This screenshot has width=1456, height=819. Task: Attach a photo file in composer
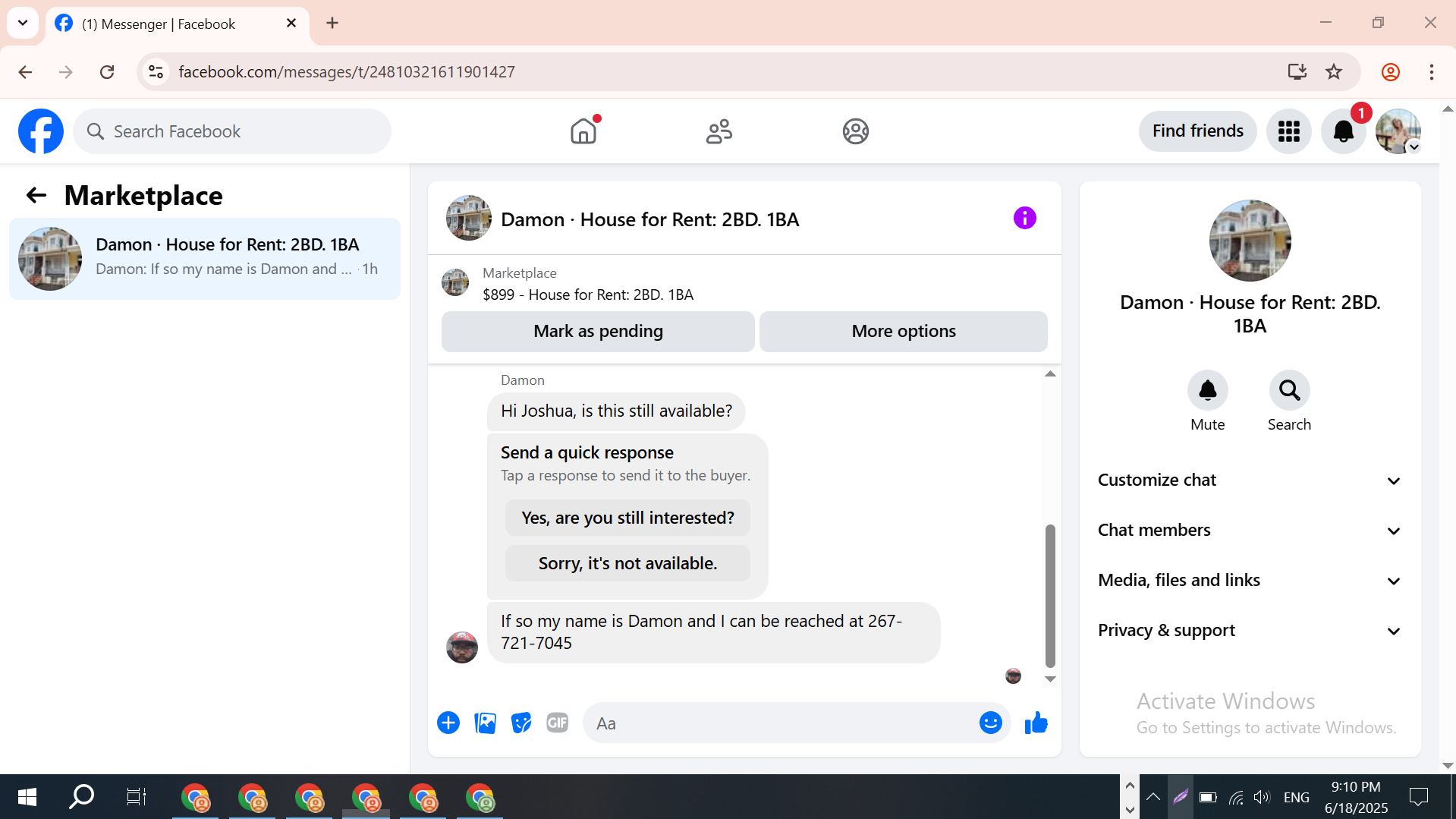pyautogui.click(x=485, y=723)
